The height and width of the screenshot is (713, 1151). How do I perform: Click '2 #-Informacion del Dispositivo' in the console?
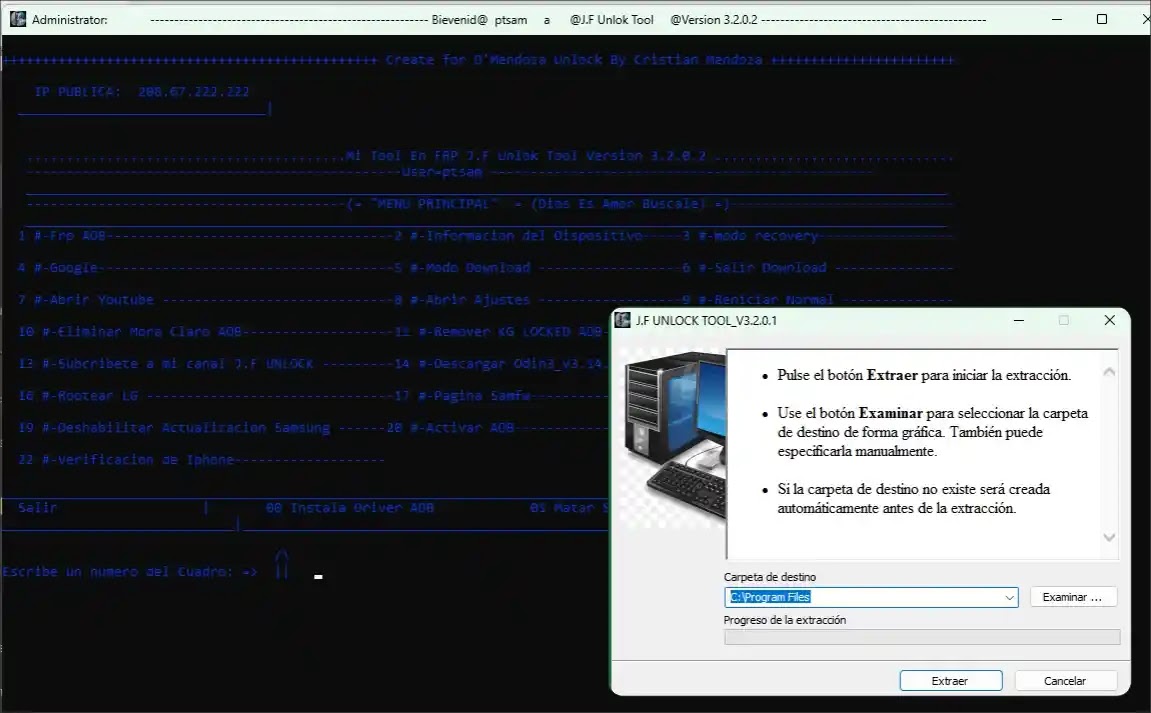click(518, 236)
